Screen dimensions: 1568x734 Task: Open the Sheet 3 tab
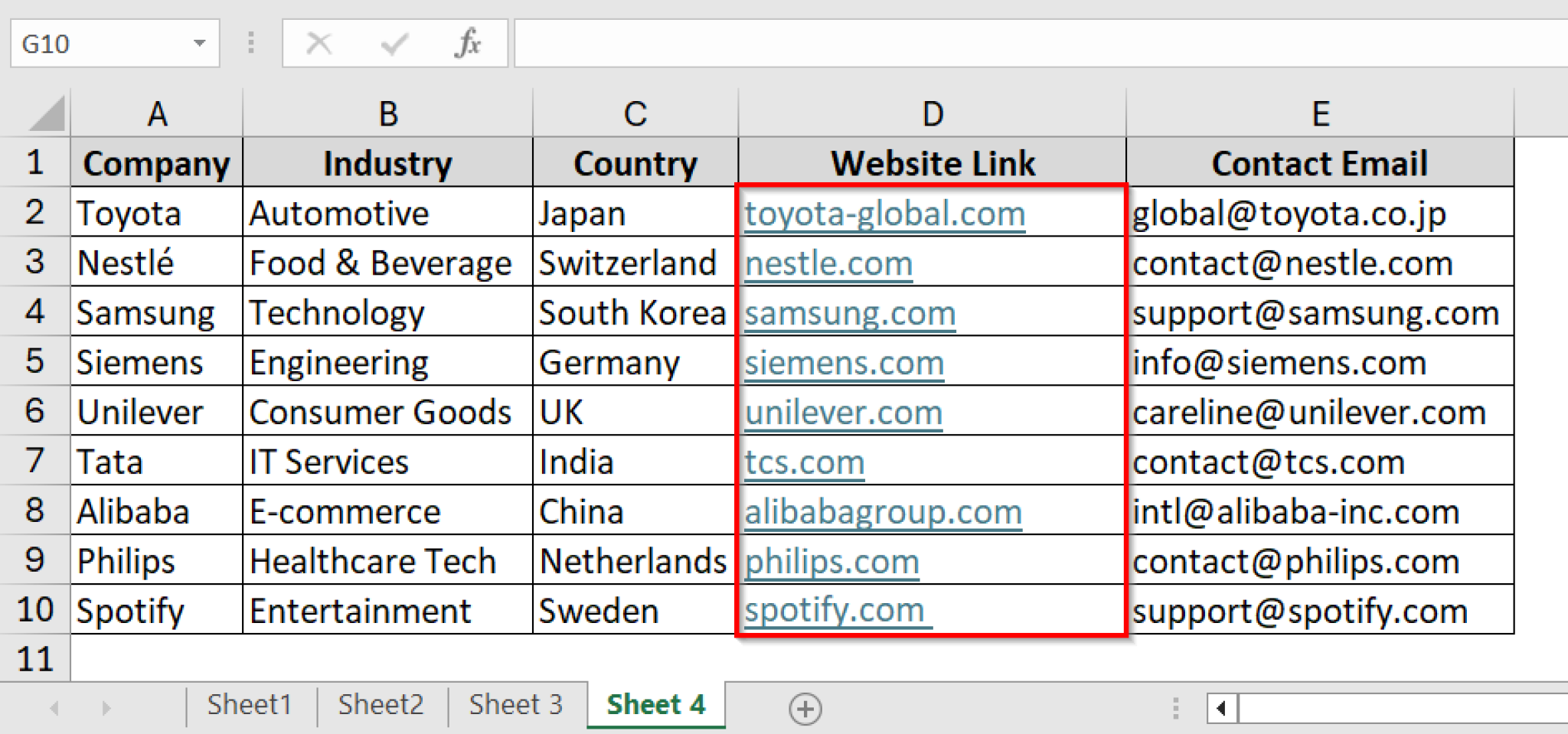pos(514,704)
